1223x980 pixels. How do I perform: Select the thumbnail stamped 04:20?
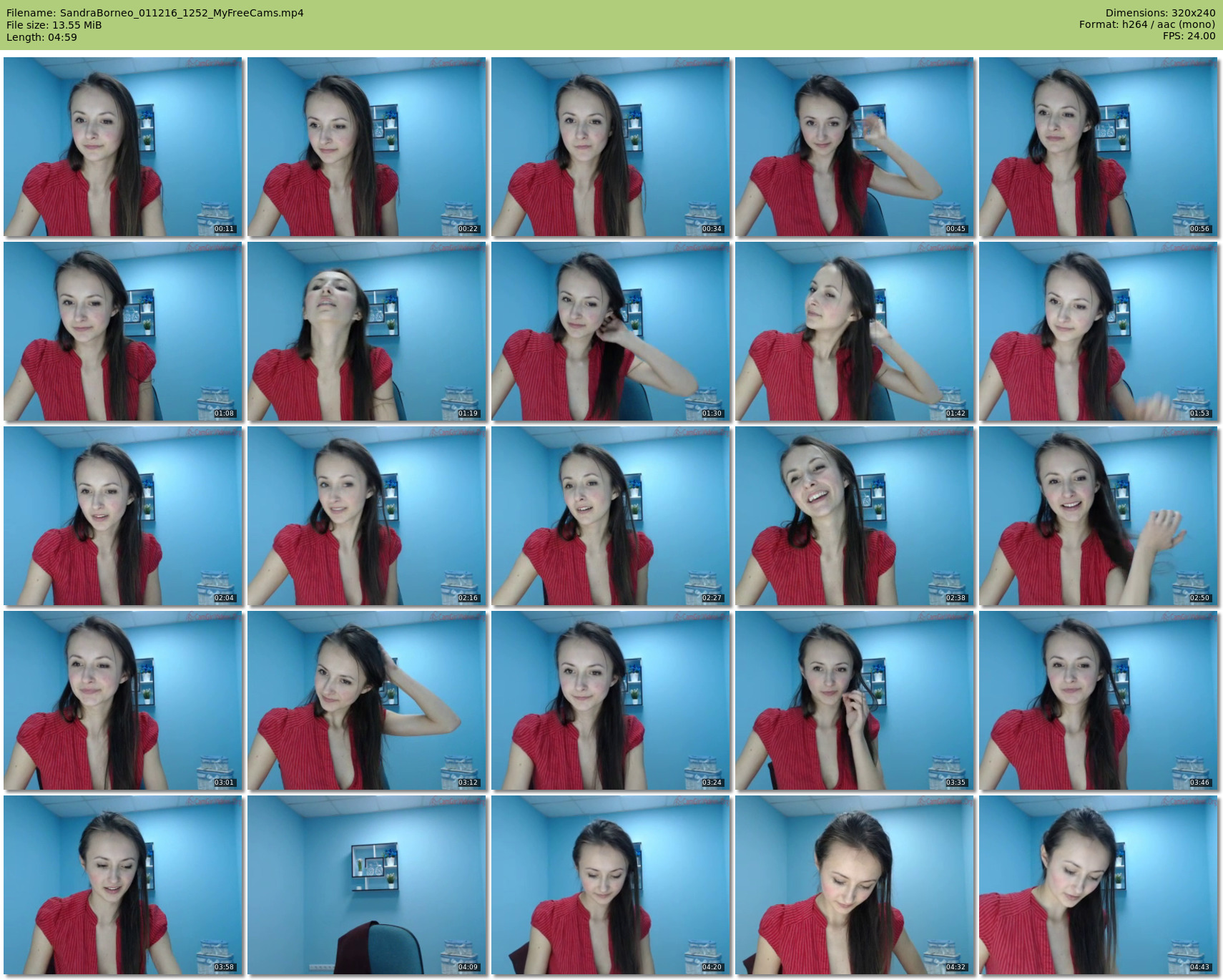611,885
